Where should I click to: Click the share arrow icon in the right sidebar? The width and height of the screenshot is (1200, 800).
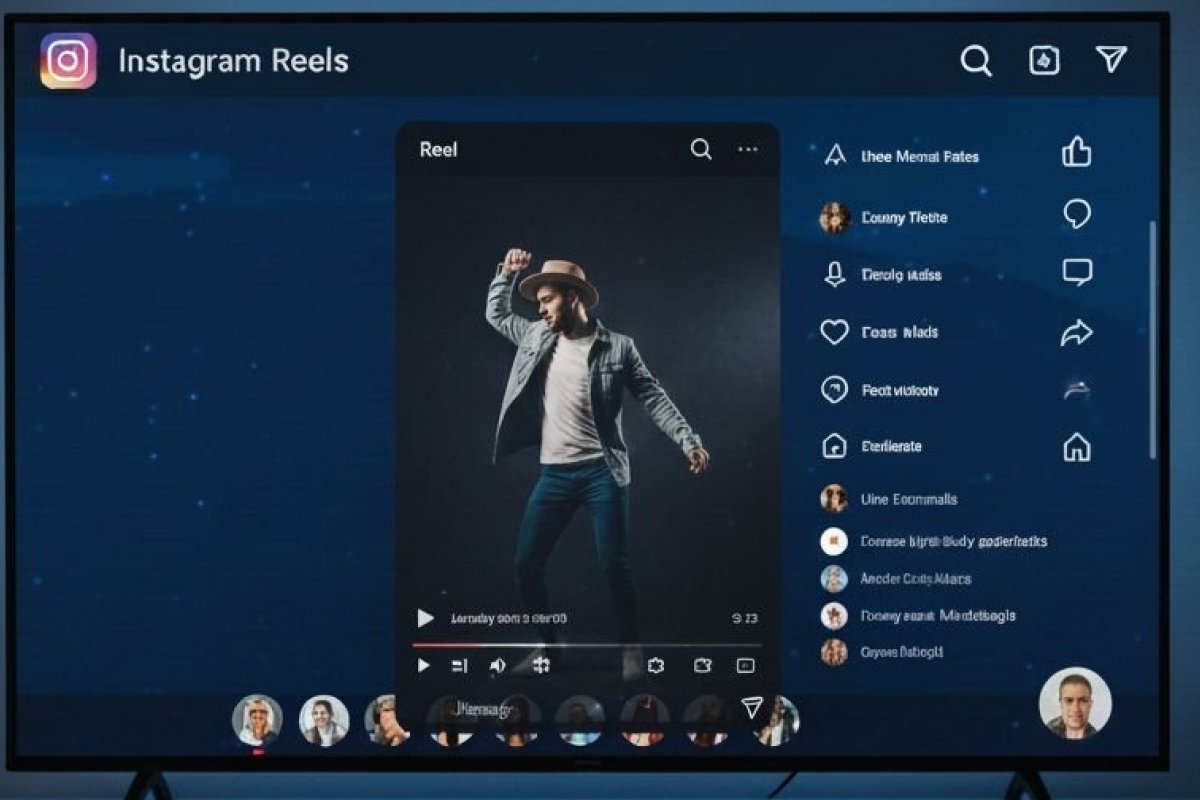click(1077, 333)
